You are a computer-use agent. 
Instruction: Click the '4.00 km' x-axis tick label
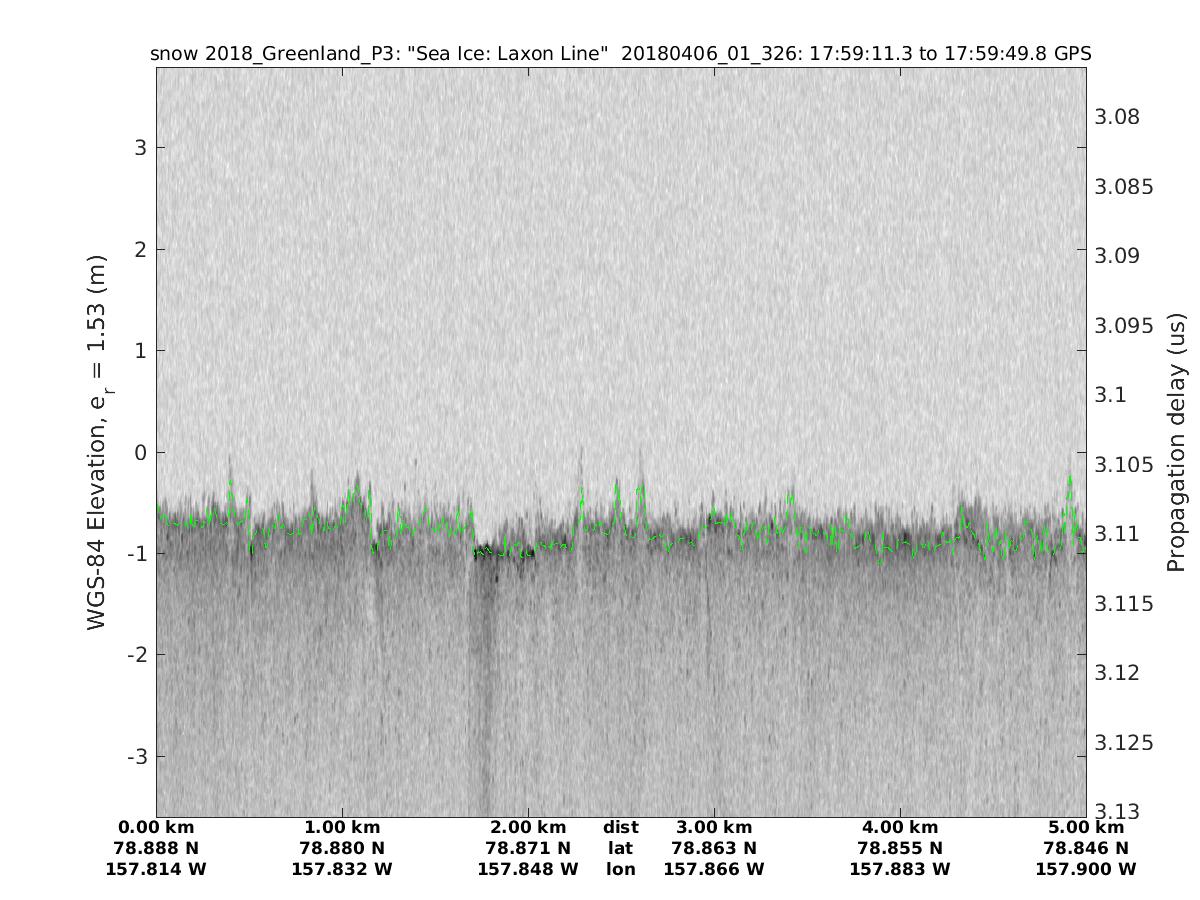(x=900, y=828)
